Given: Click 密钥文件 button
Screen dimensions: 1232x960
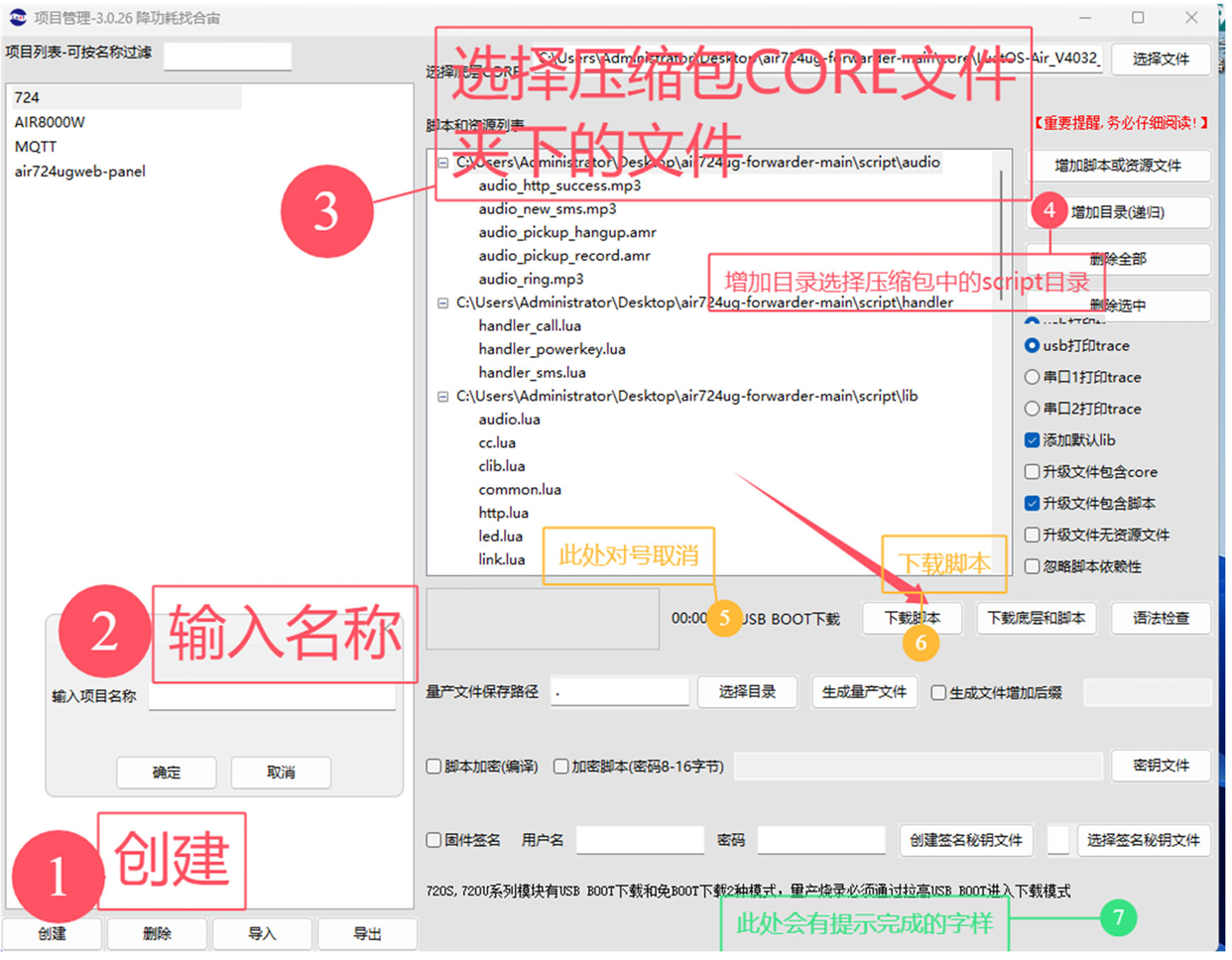Looking at the screenshot, I should tap(1161, 765).
